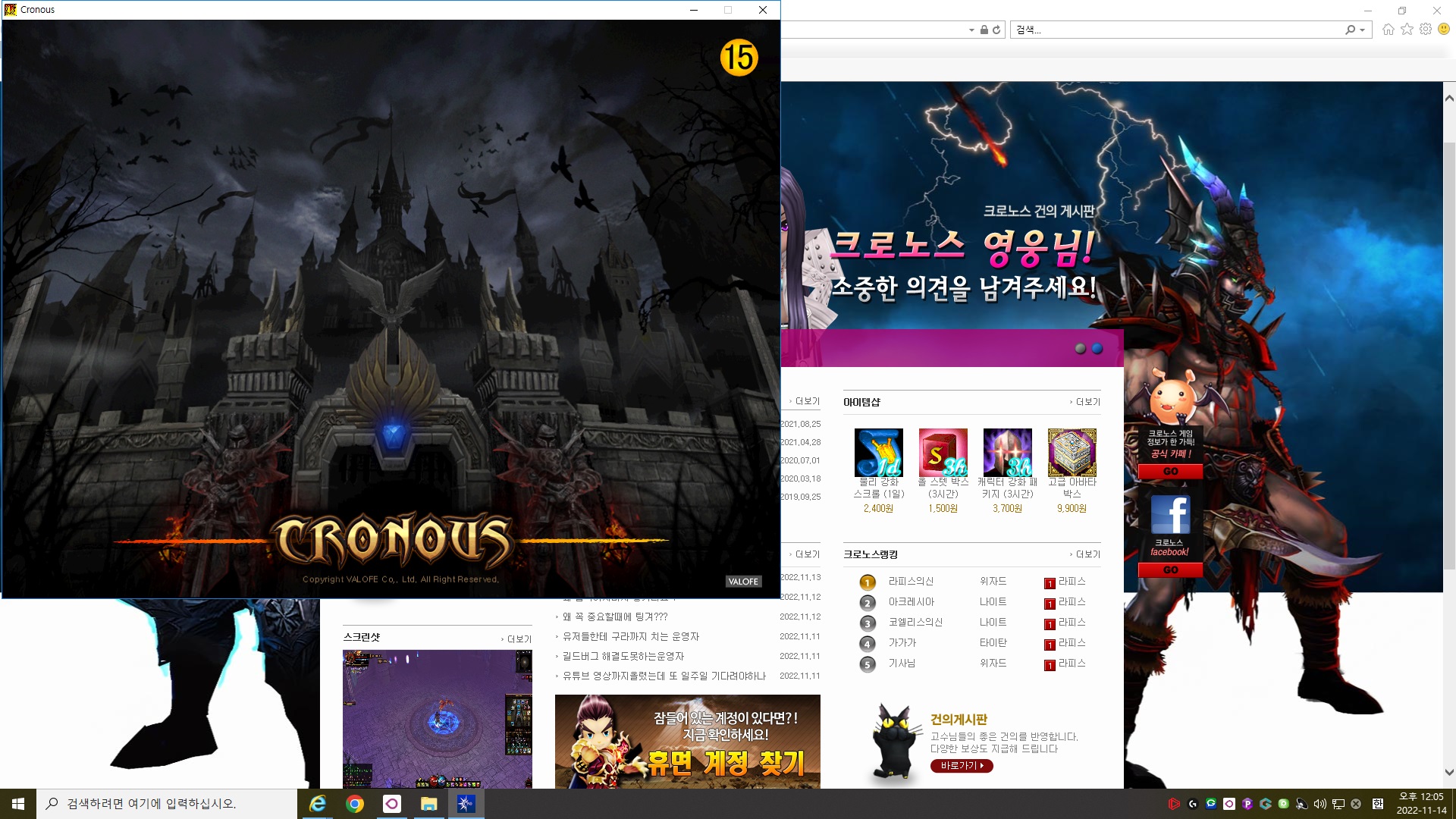Image resolution: width=1456 pixels, height=819 pixels.
Task: Open post 유저들한테 구라까지 치는 운영자
Action: tap(630, 637)
